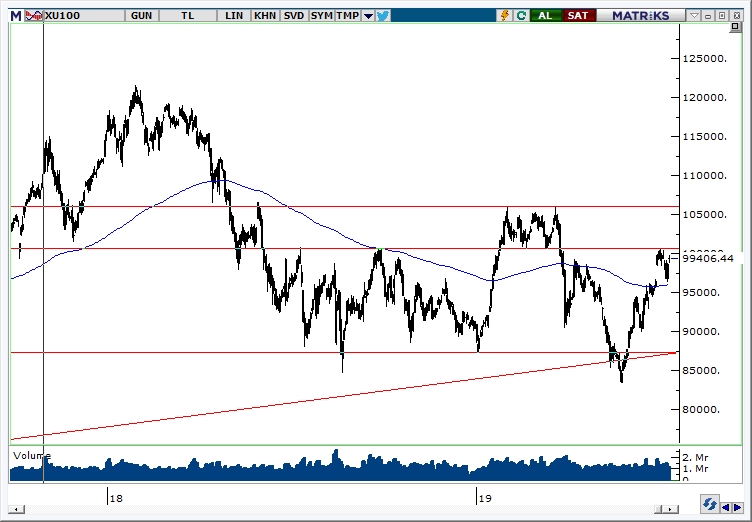Image resolution: width=752 pixels, height=522 pixels.
Task: Click the chart sync arrows icon
Action: [709, 504]
